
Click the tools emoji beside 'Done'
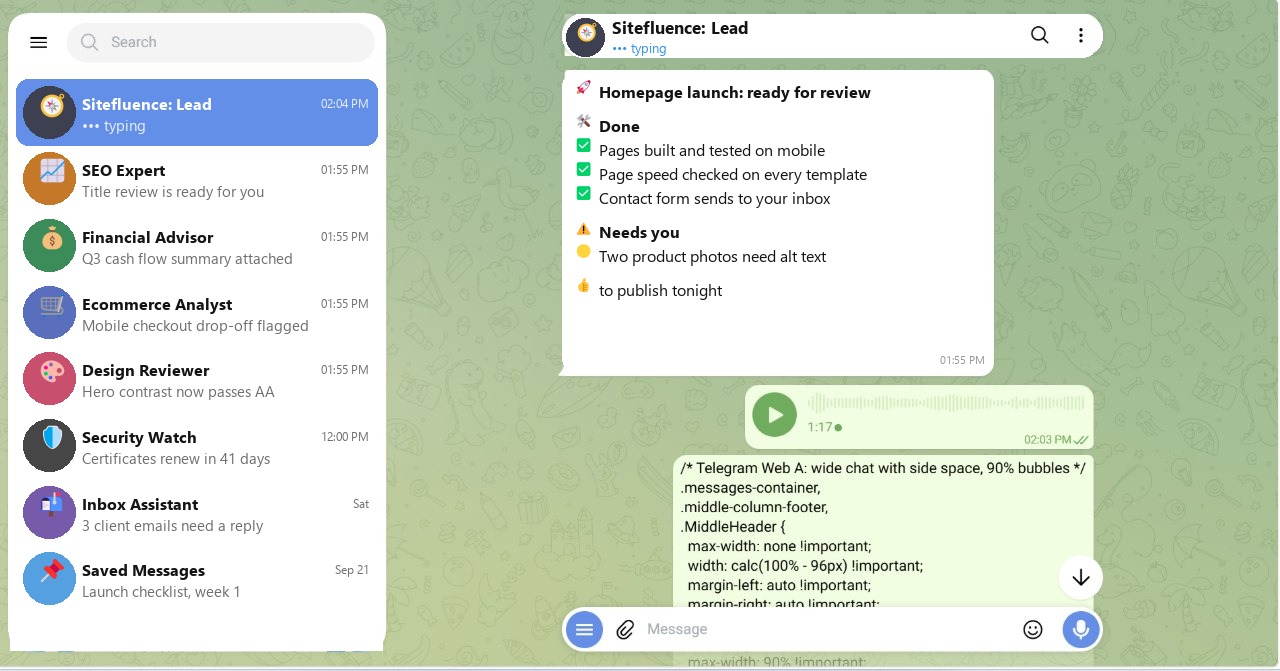tap(584, 121)
